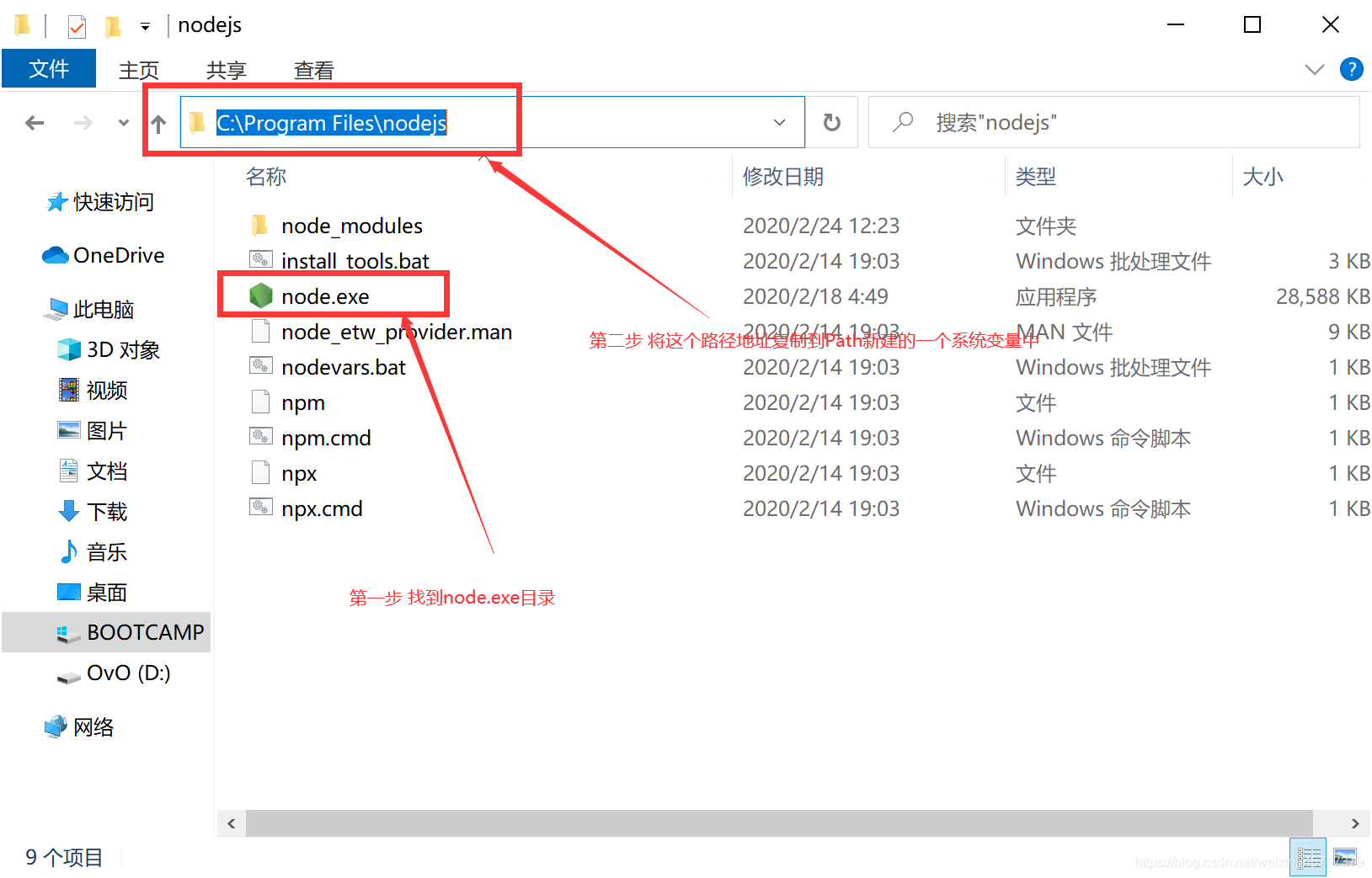Open 网络 in navigation pane
1372x878 pixels.
point(79,726)
